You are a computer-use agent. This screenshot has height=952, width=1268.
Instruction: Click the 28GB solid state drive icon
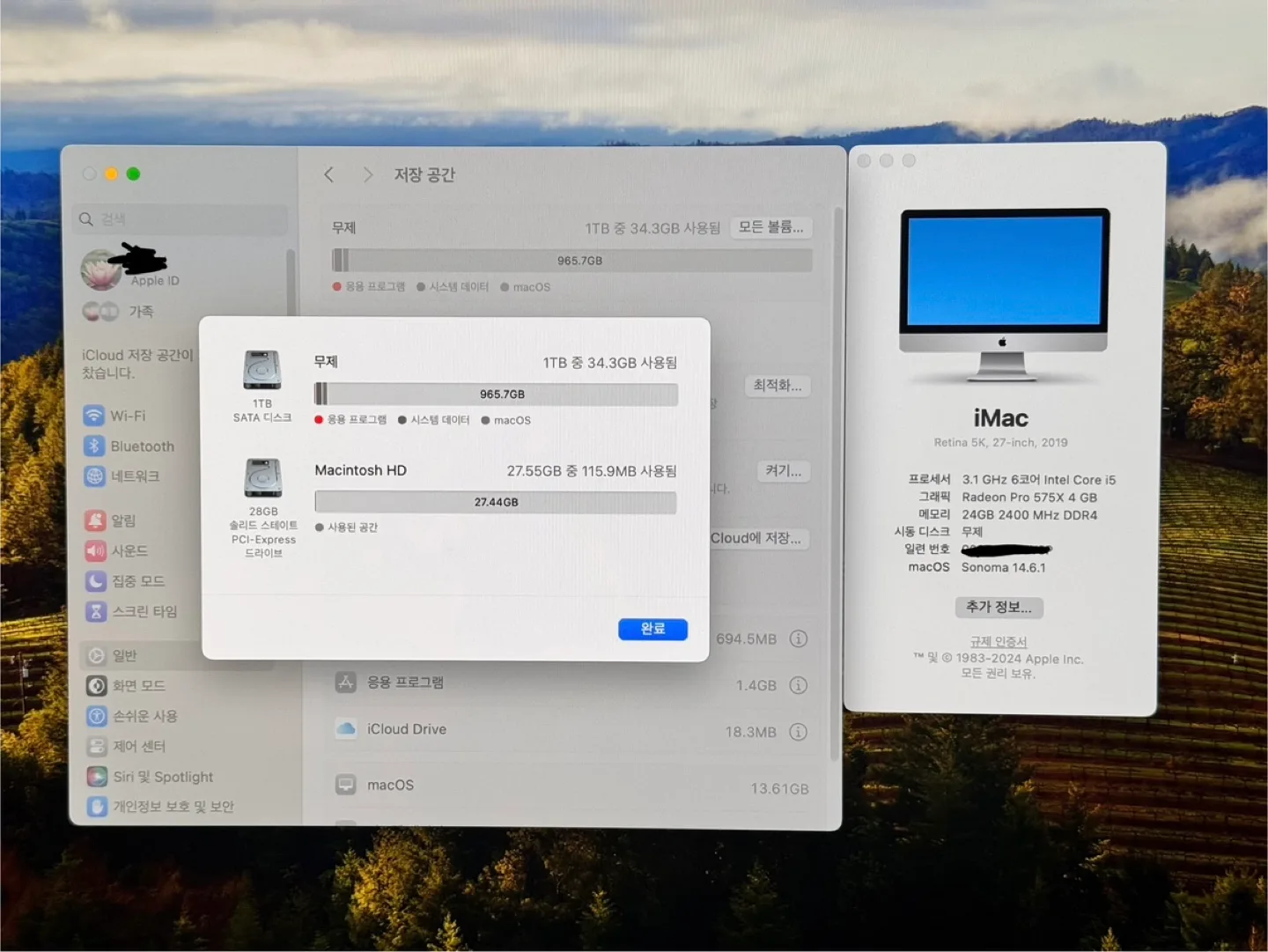[x=263, y=478]
